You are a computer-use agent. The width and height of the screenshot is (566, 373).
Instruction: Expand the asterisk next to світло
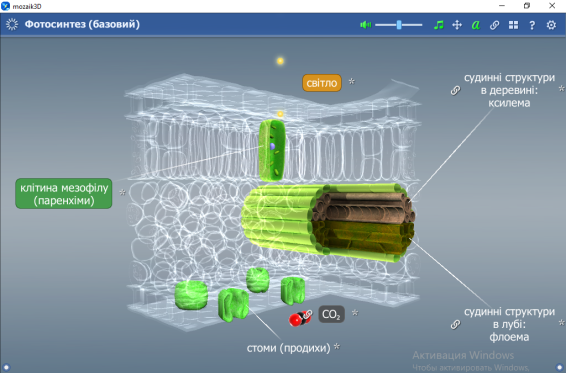352,82
